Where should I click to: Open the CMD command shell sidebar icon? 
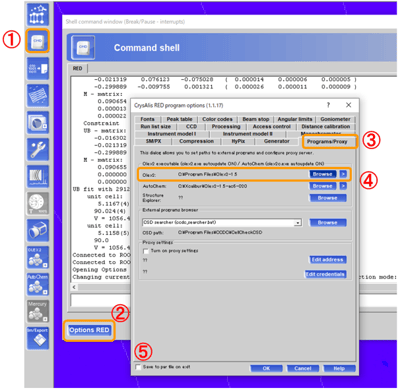tap(38, 41)
